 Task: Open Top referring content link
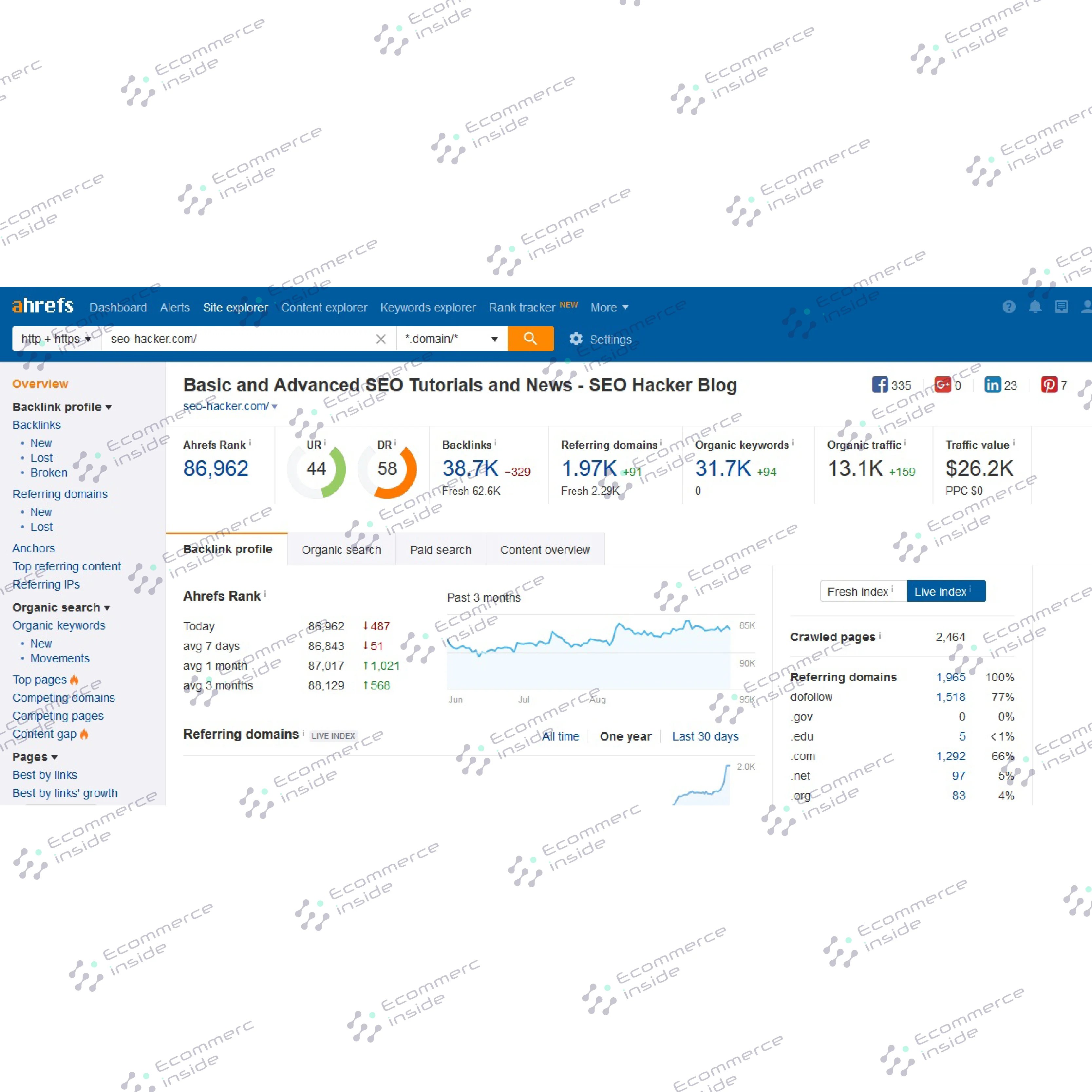click(67, 566)
